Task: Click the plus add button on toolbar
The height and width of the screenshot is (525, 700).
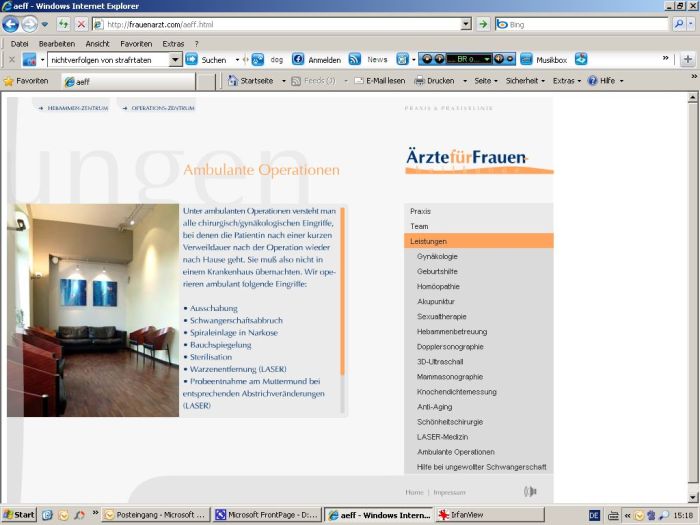Action: point(688,59)
